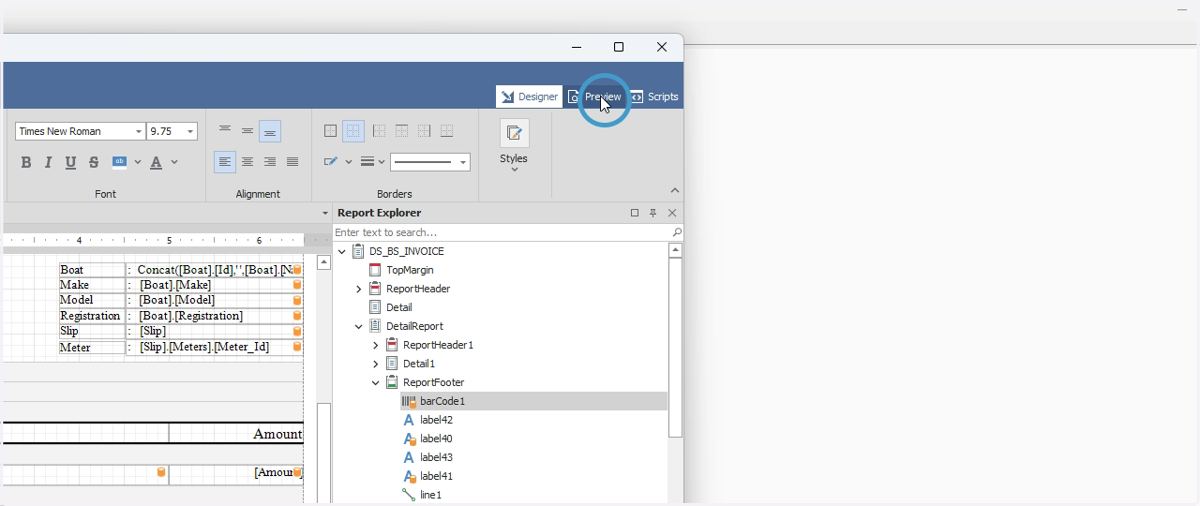This screenshot has width=1200, height=506.
Task: Open the dropdown arrow above the ruler
Action: point(325,213)
